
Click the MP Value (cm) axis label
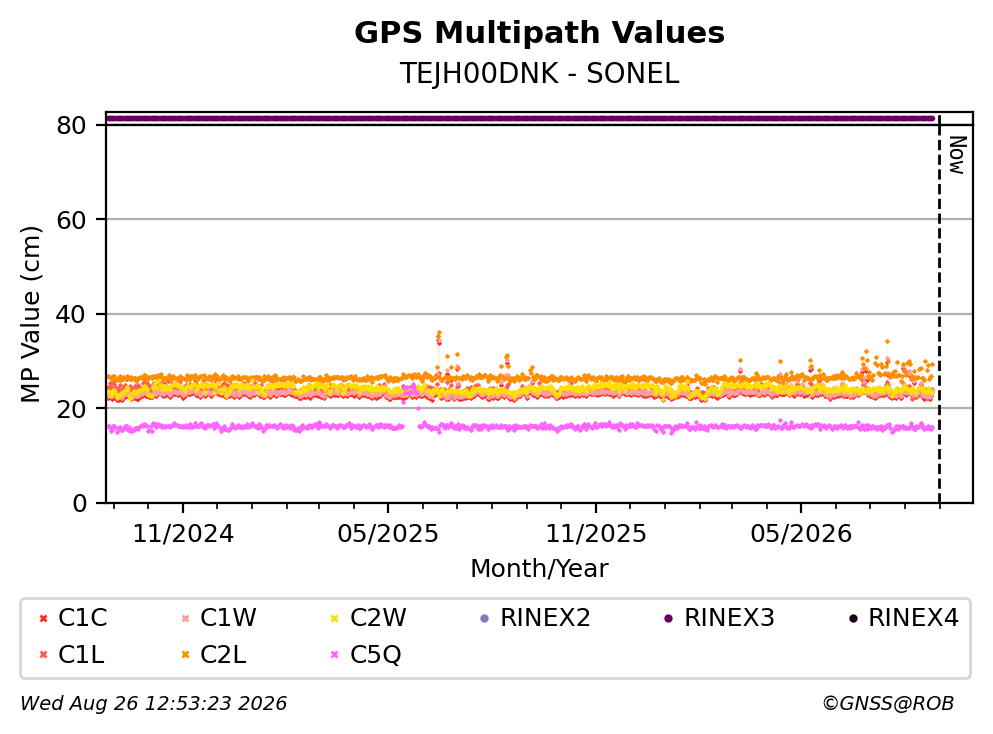click(x=30, y=314)
